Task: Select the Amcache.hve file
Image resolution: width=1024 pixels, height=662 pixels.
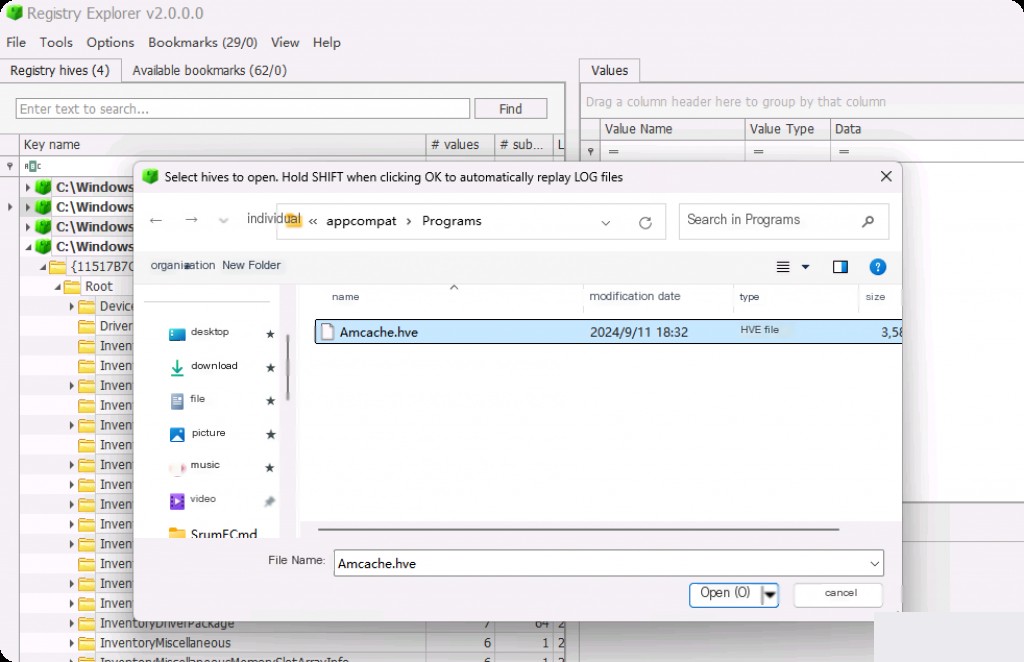Action: point(608,332)
